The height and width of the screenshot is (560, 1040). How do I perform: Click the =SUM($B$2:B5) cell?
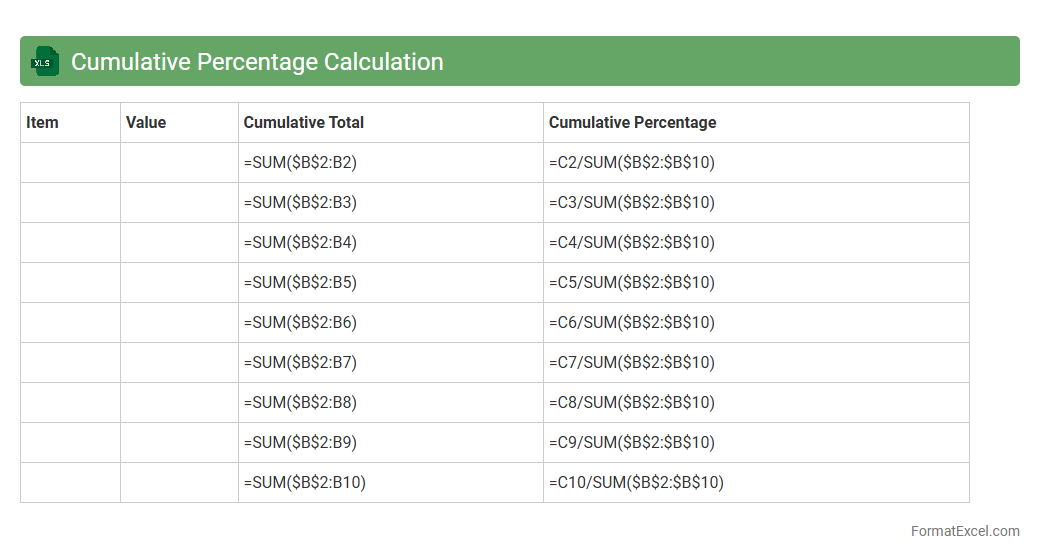click(x=300, y=283)
